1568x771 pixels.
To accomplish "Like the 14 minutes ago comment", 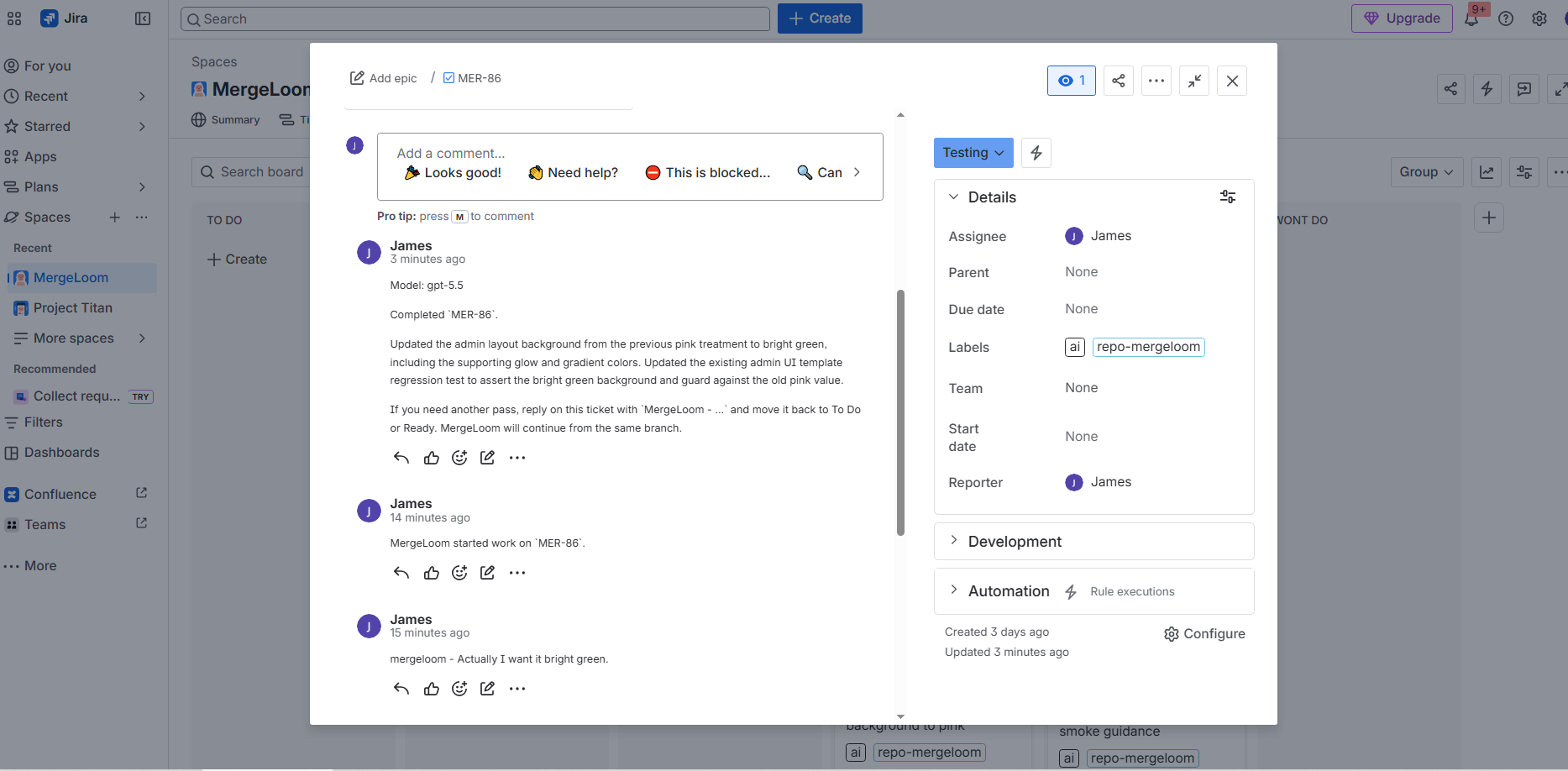I will (x=432, y=573).
